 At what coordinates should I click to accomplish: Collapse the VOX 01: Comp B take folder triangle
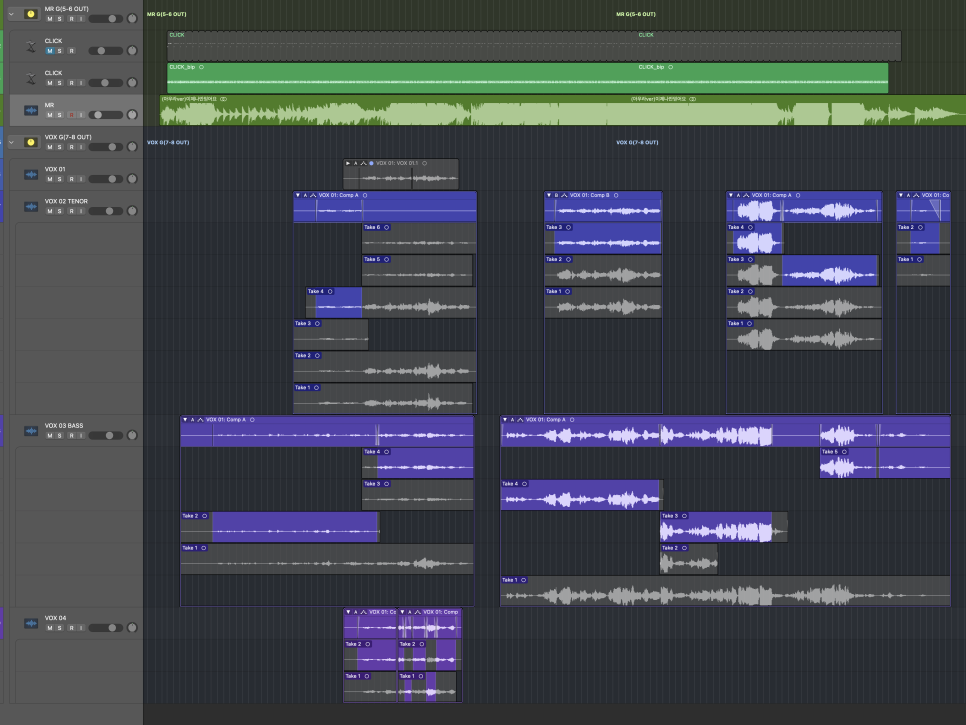coord(549,195)
